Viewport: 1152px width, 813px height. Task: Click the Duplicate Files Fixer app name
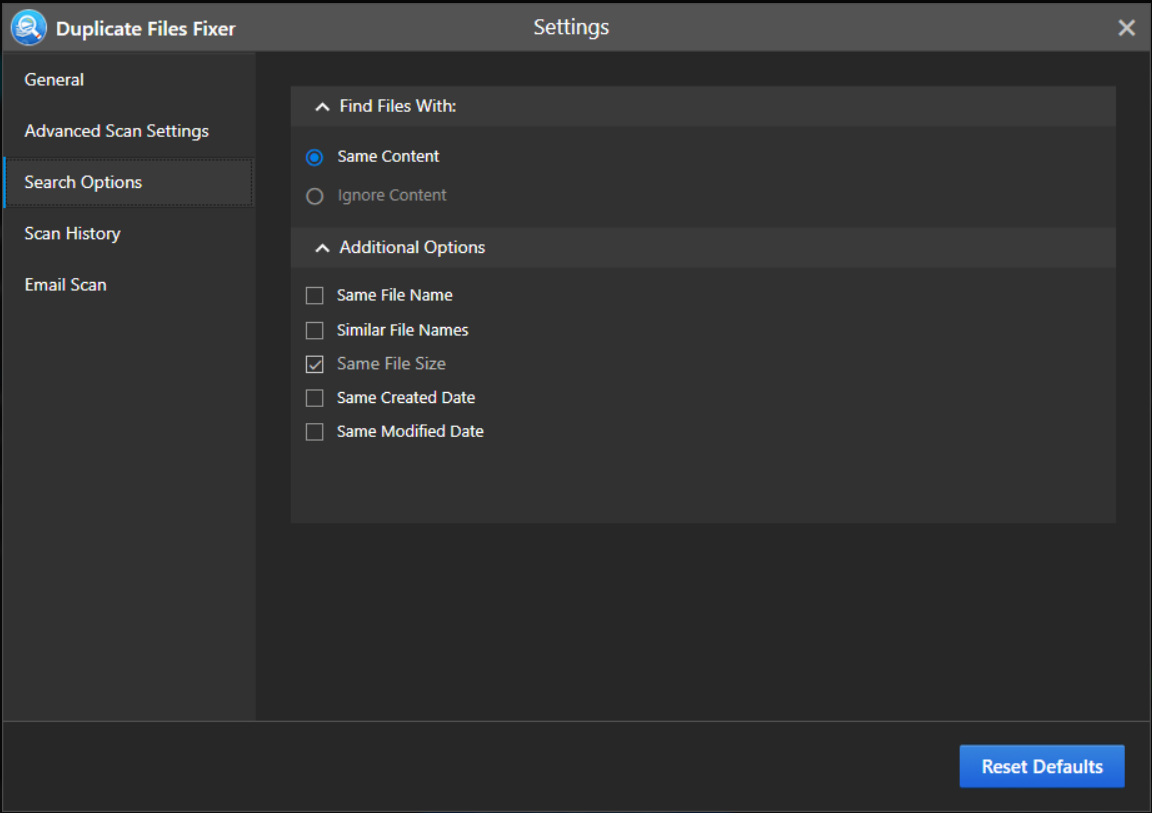pyautogui.click(x=145, y=29)
